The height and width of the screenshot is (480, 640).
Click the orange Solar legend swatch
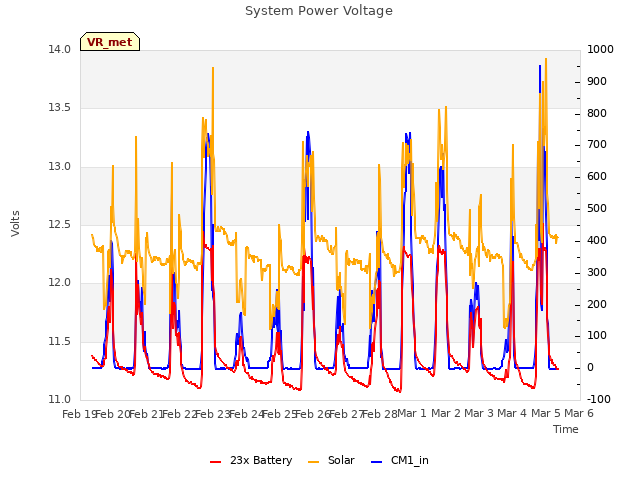coord(313,462)
